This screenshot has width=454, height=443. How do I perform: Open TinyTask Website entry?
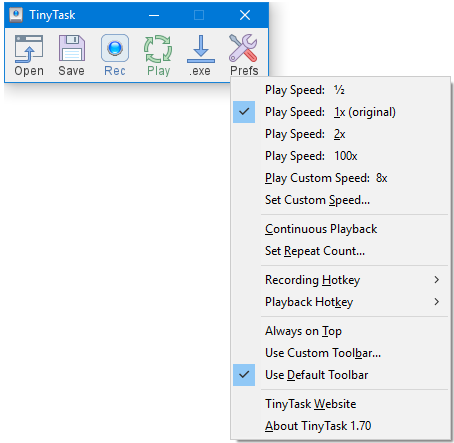tap(340, 404)
